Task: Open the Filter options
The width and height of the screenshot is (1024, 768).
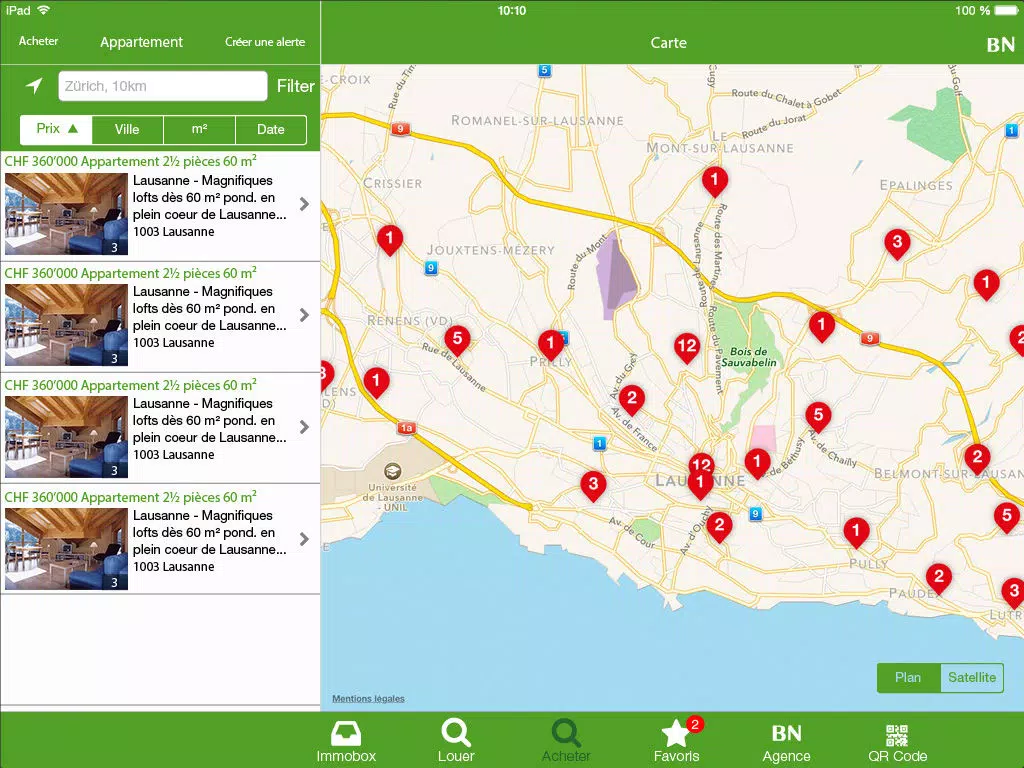Action: [295, 86]
